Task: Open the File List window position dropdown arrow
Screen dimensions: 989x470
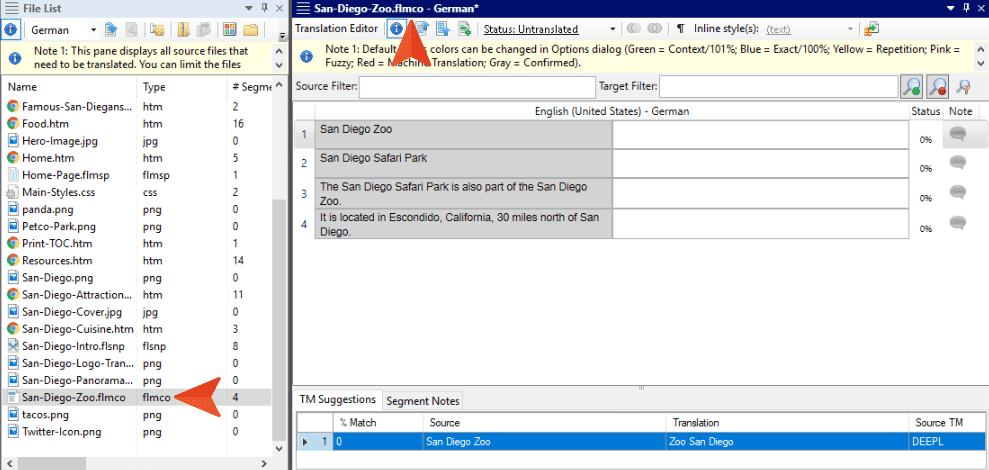Action: point(250,8)
